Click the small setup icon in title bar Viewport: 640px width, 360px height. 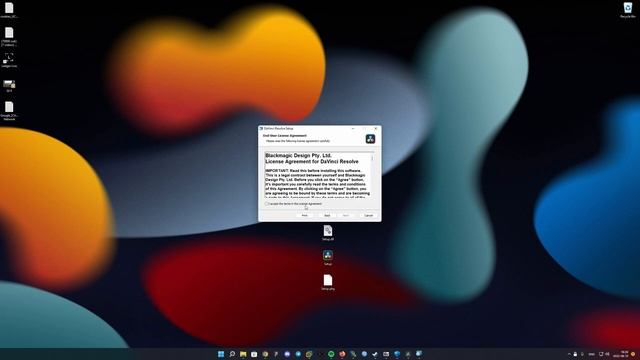[x=261, y=128]
